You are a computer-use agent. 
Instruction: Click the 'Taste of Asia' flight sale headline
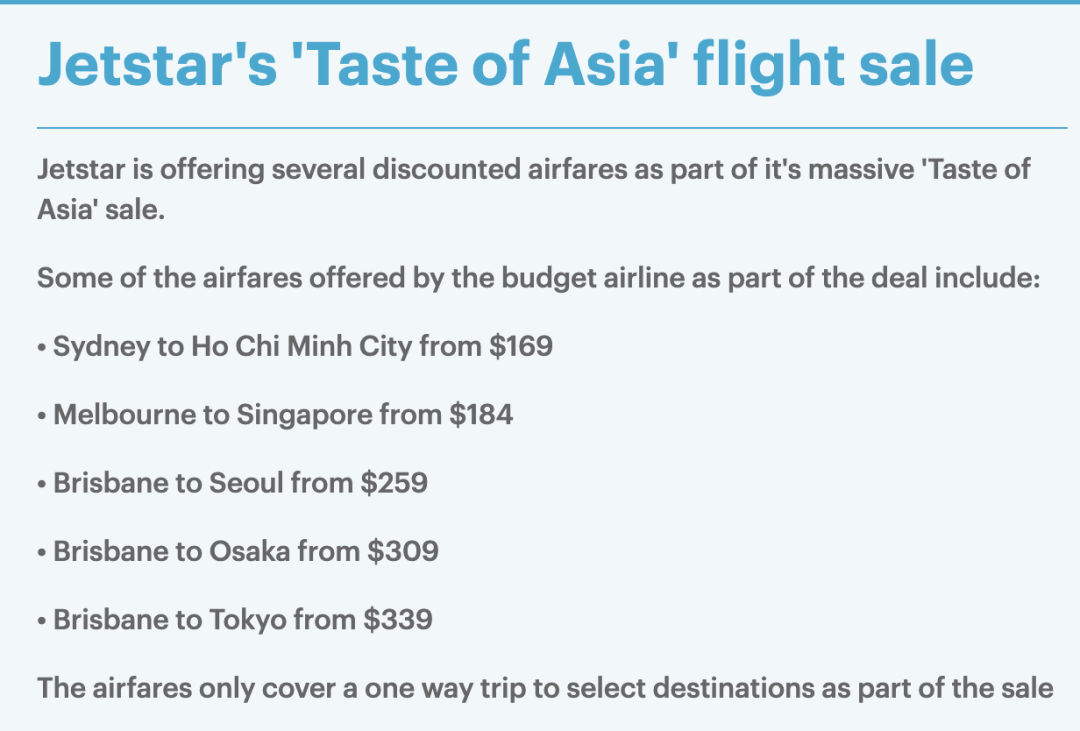(x=505, y=62)
